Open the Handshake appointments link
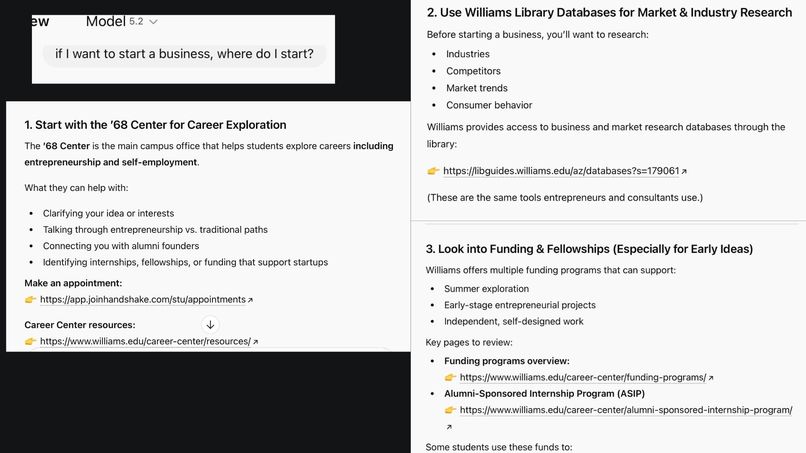The width and height of the screenshot is (806, 453). pos(143,300)
